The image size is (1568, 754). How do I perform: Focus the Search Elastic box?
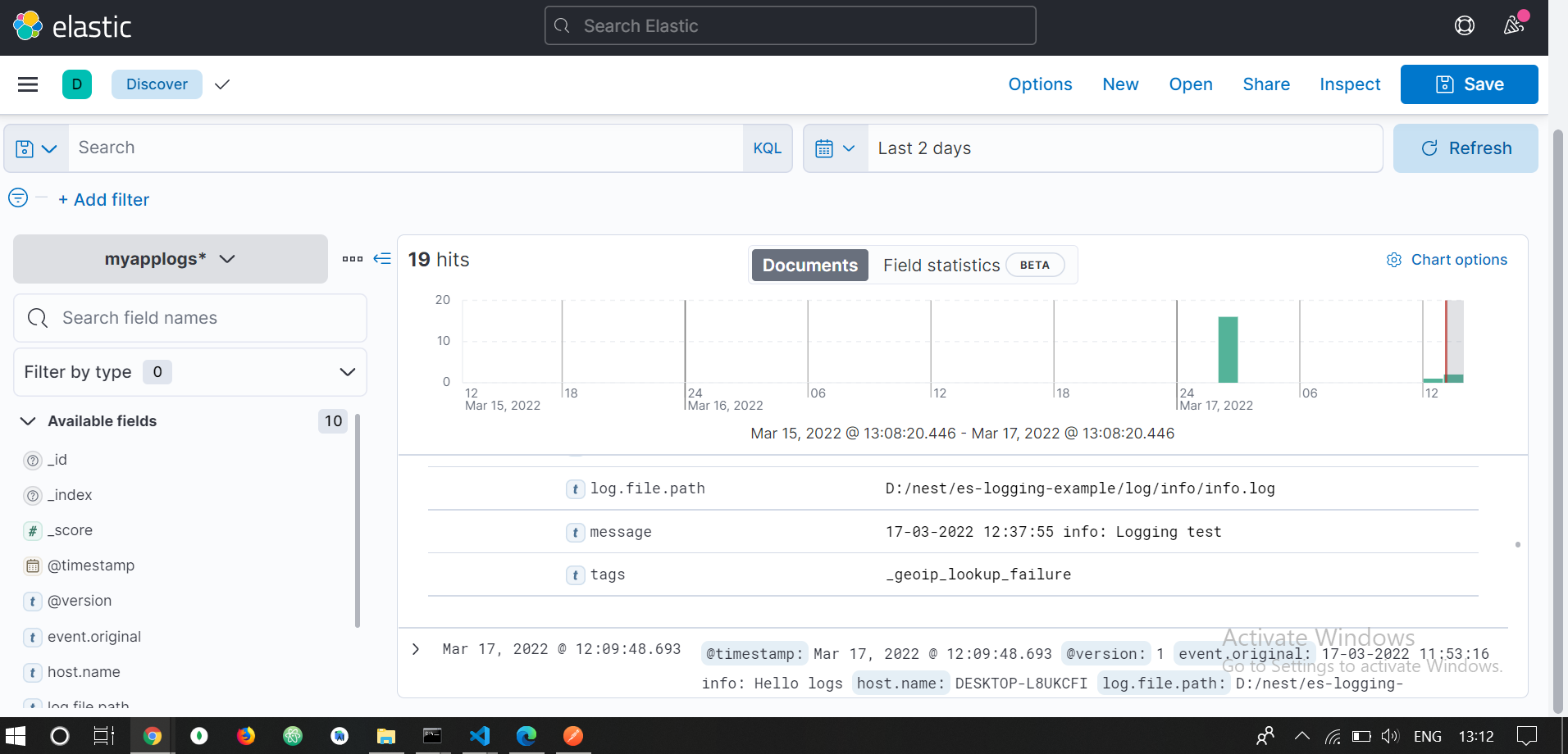pyautogui.click(x=791, y=26)
